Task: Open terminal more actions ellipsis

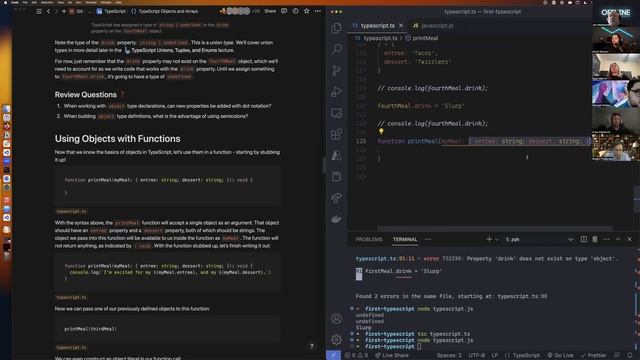Action: pyautogui.click(x=607, y=239)
